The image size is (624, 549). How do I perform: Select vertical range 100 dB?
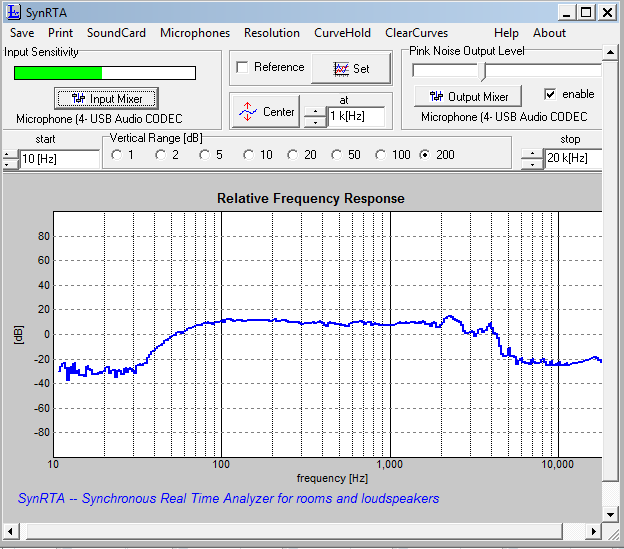[x=381, y=155]
